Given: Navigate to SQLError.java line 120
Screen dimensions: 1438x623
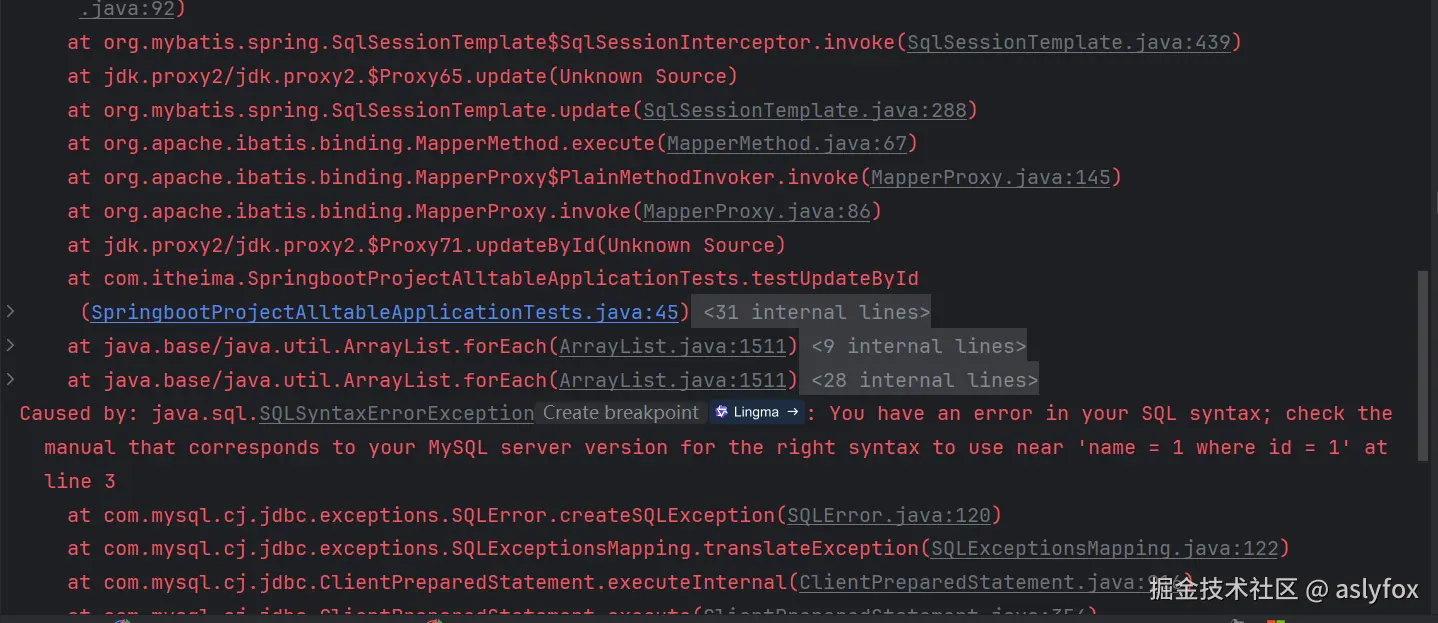Looking at the screenshot, I should (x=889, y=514).
